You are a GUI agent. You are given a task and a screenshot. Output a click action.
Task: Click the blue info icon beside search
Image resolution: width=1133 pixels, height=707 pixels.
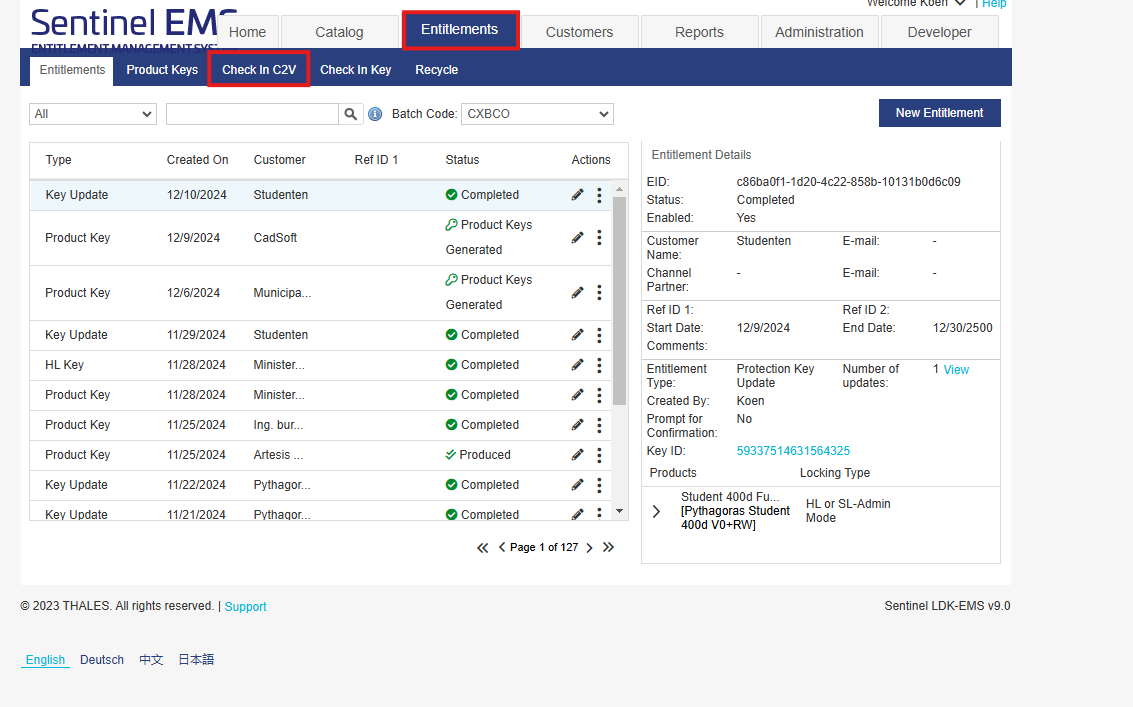pos(375,114)
